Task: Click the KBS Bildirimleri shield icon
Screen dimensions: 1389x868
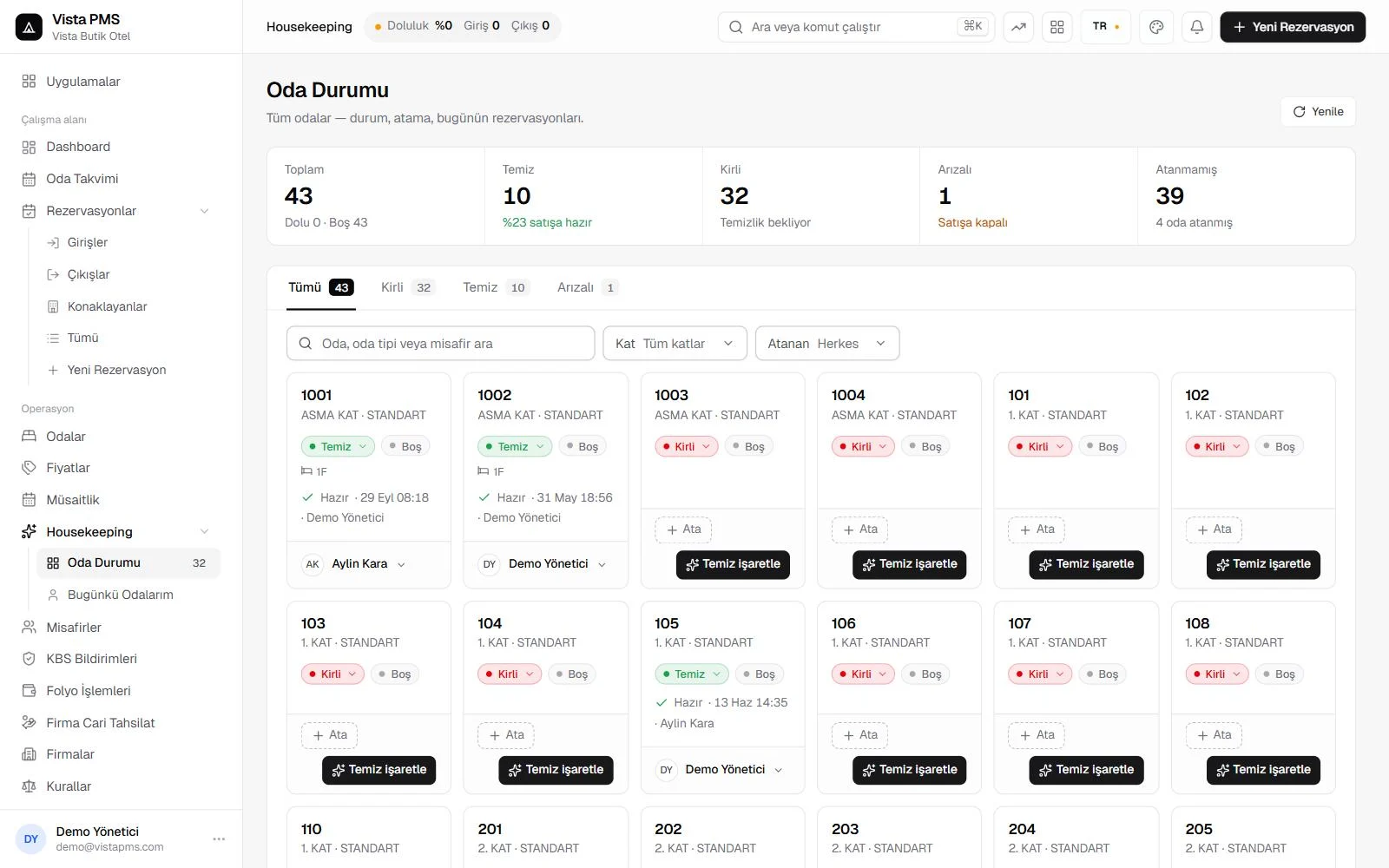Action: point(29,659)
